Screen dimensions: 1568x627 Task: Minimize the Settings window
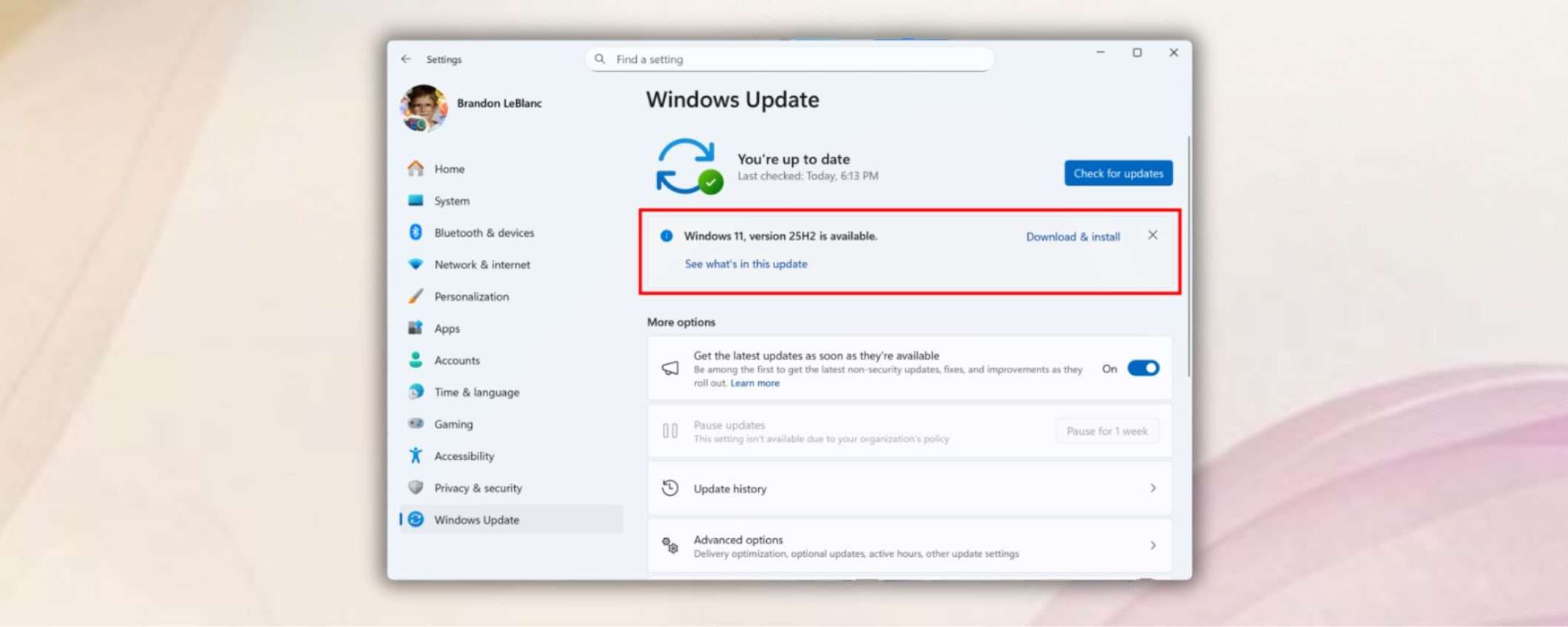coord(1101,52)
